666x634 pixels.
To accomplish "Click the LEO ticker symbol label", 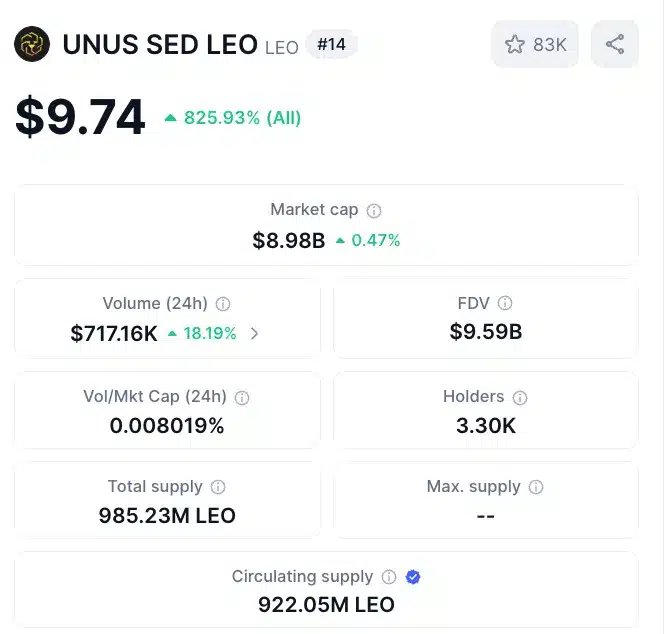I will [x=282, y=47].
